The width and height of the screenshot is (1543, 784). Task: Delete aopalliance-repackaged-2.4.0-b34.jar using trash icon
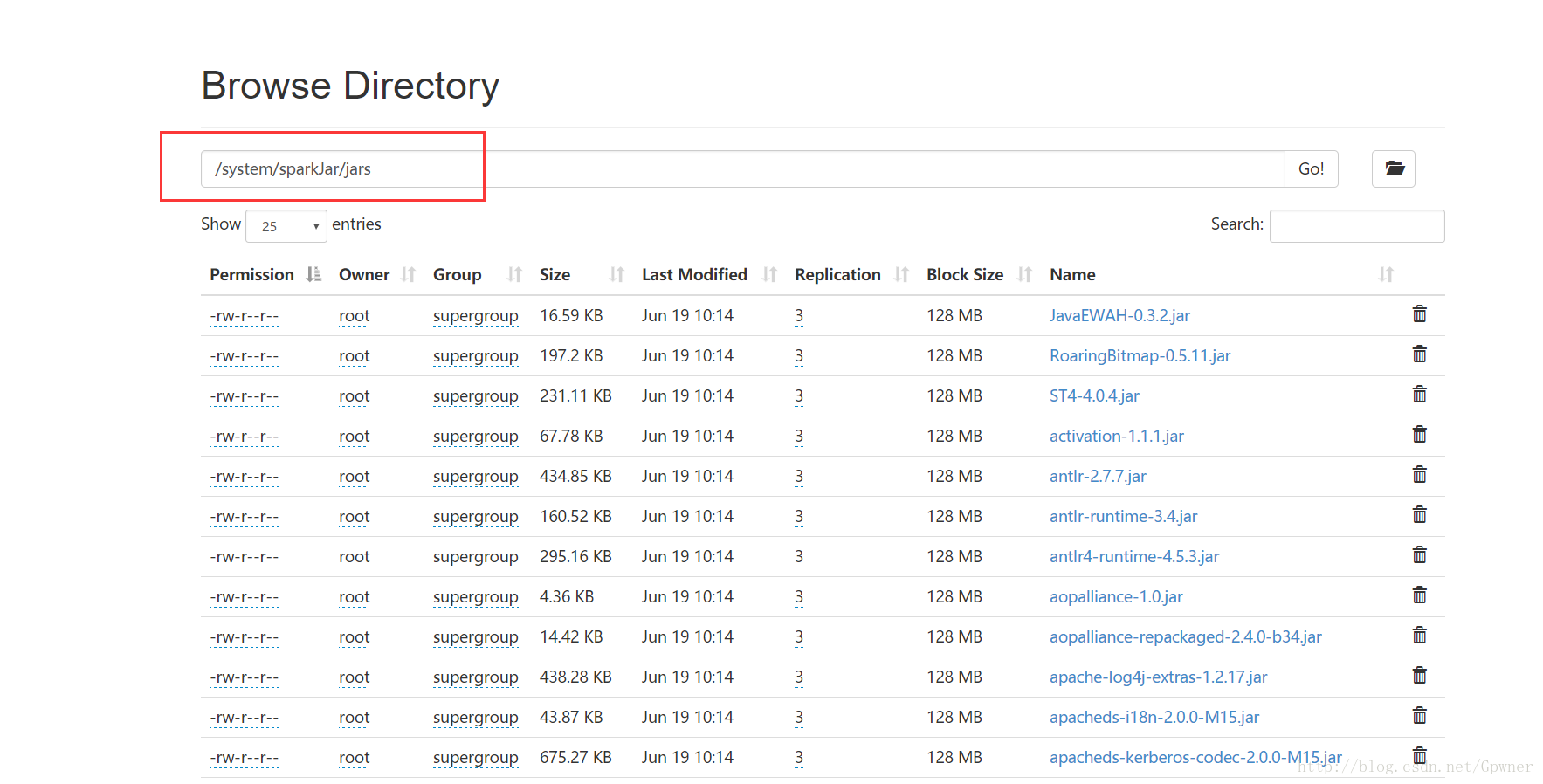click(x=1419, y=636)
